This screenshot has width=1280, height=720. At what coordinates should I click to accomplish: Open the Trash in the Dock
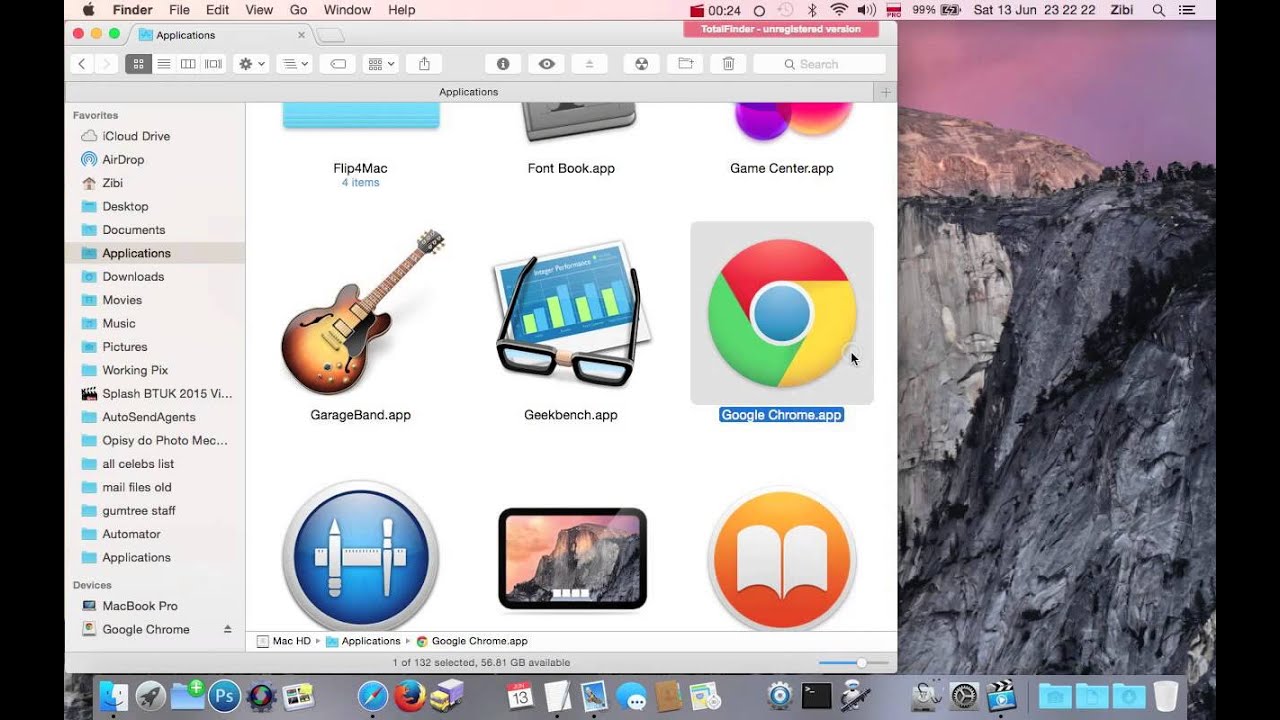pyautogui.click(x=1165, y=696)
